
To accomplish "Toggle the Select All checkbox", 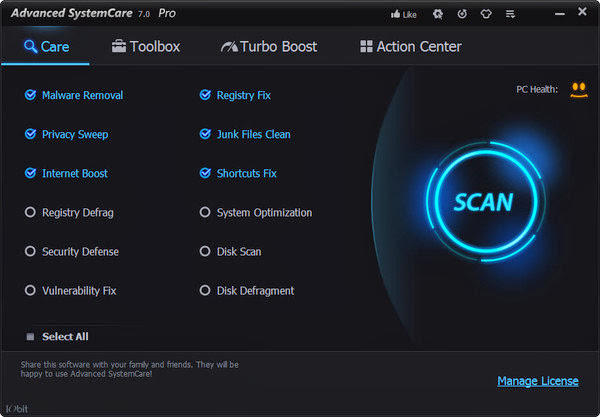I will [x=30, y=337].
